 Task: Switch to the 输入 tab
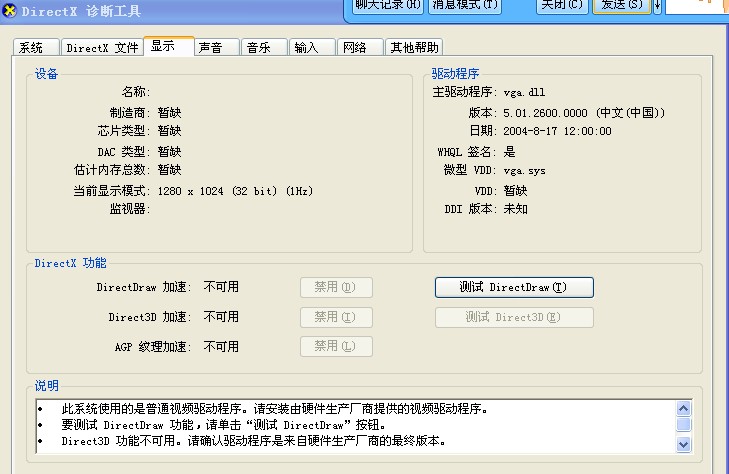312,47
